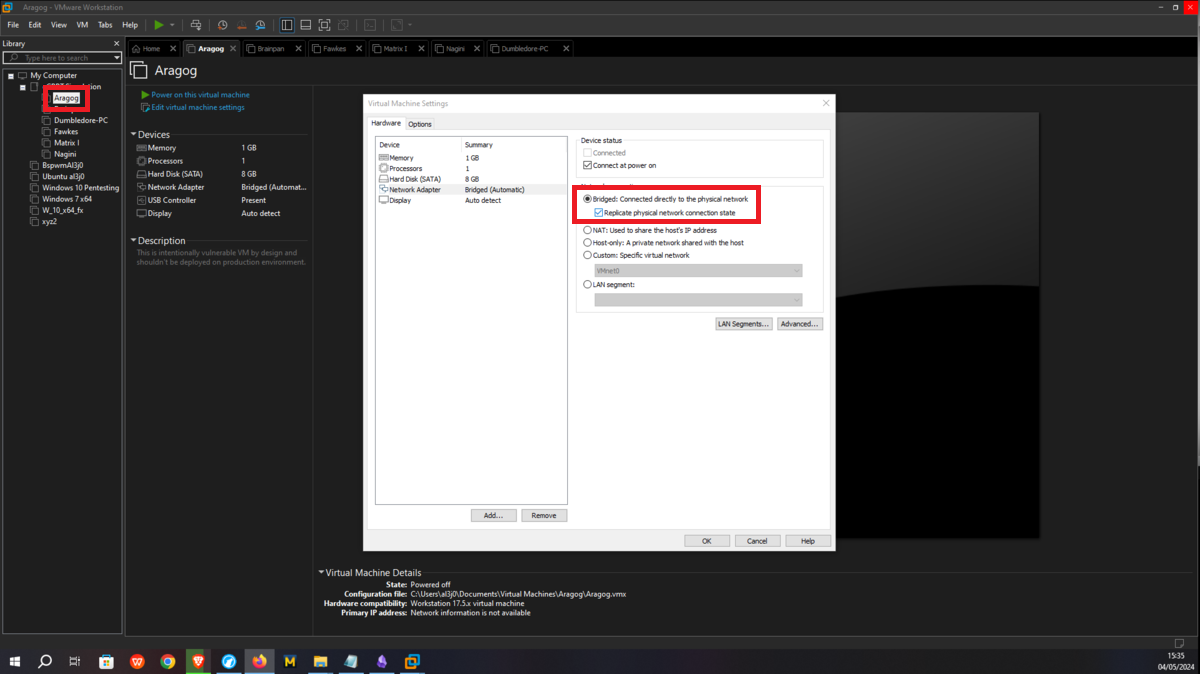Screen dimensions: 1200x674
Task: Open Microsoft Store from the taskbar
Action: [x=107, y=661]
